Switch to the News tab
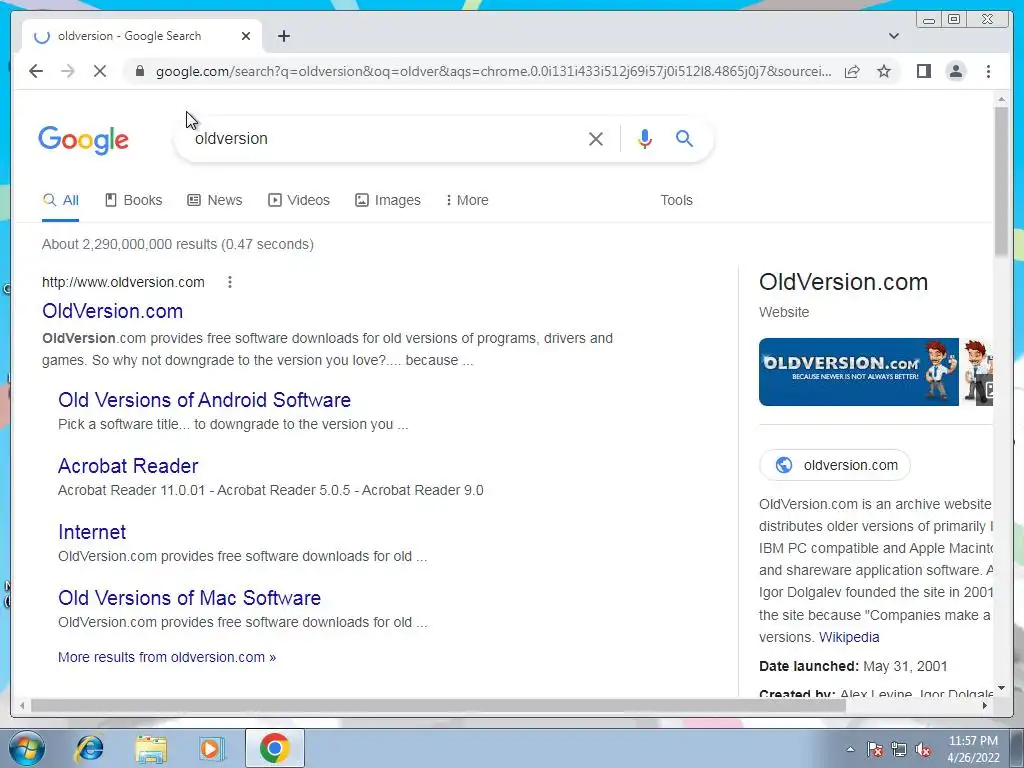The image size is (1024, 768). (215, 200)
